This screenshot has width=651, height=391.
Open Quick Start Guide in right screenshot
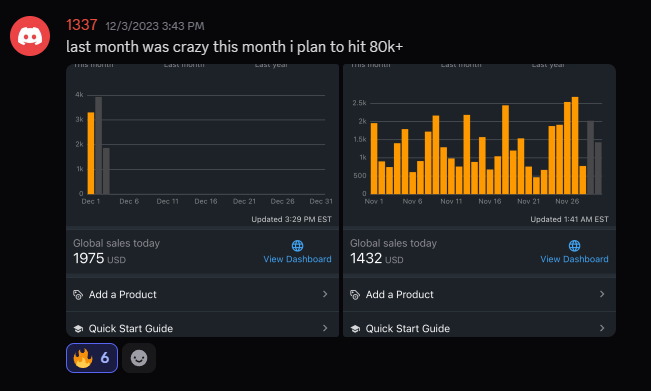coord(479,325)
